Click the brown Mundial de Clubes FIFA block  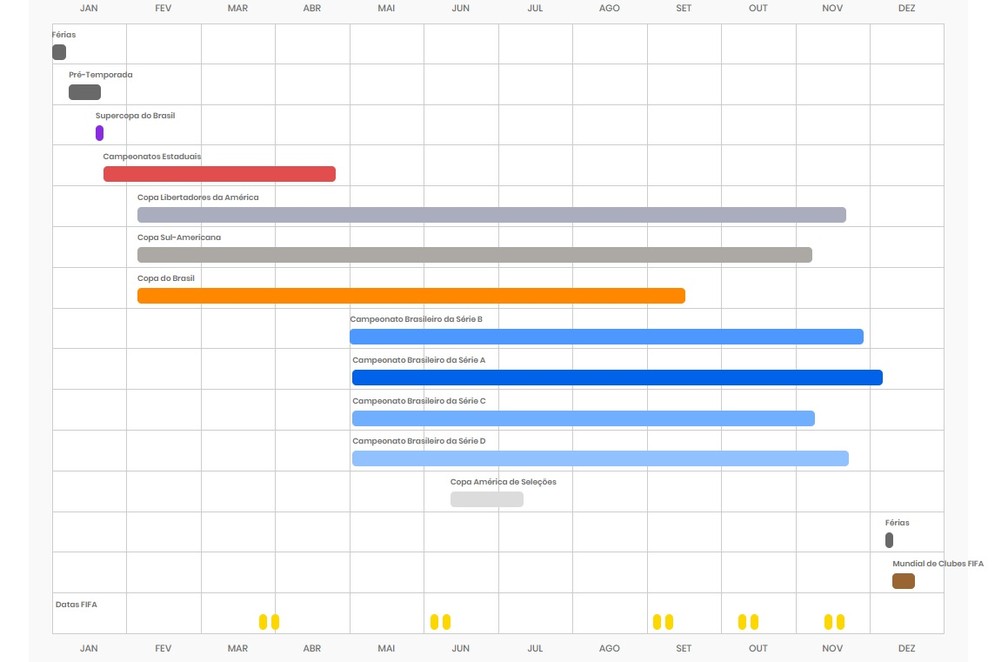tap(903, 581)
